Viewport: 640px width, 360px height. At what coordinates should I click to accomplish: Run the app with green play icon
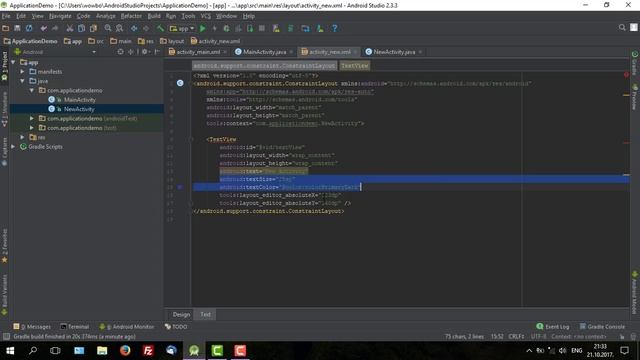point(202,28)
